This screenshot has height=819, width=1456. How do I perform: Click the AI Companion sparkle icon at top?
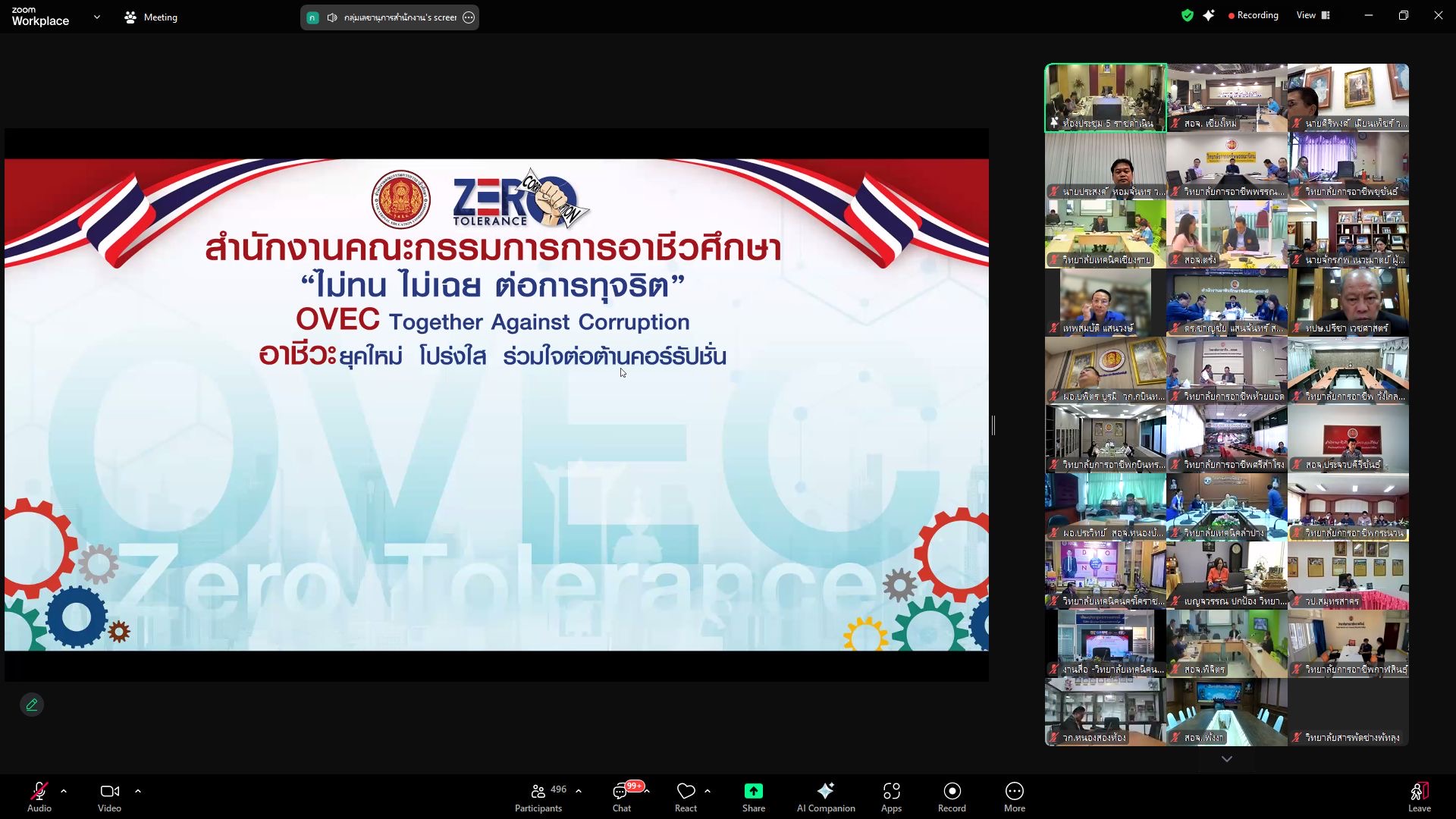(x=1209, y=15)
